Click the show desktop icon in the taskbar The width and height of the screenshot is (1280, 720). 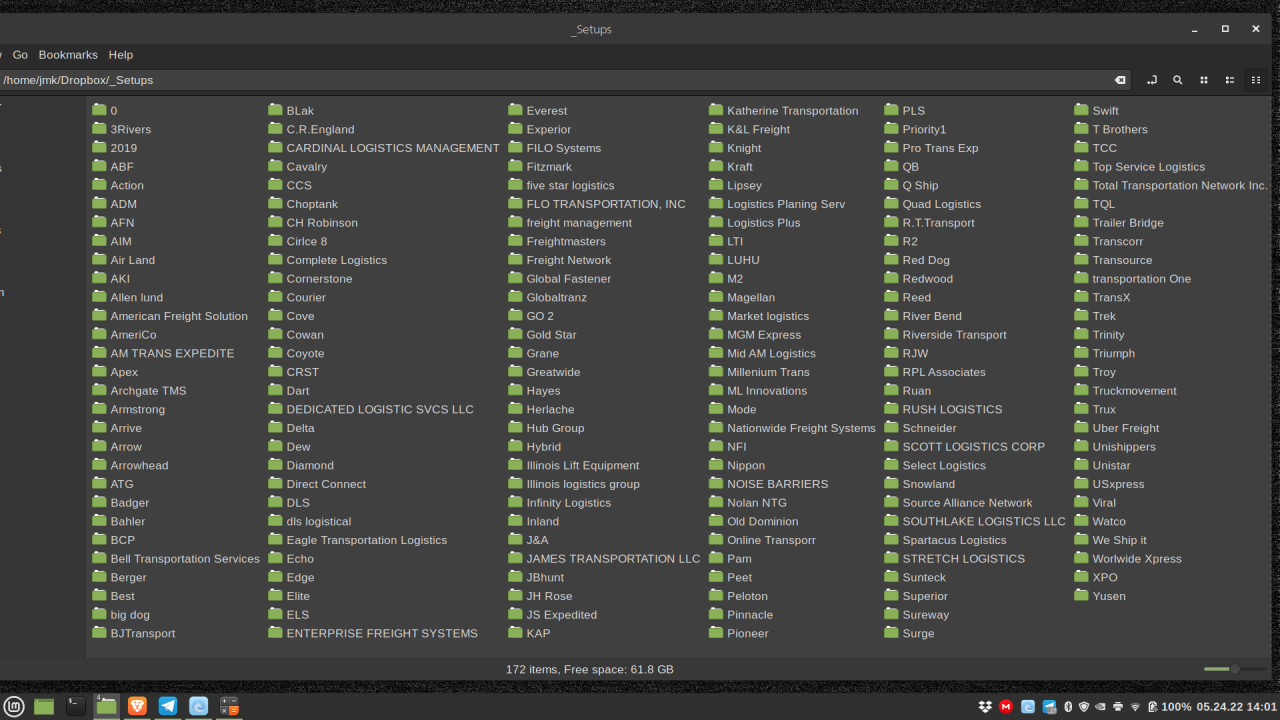[x=44, y=706]
